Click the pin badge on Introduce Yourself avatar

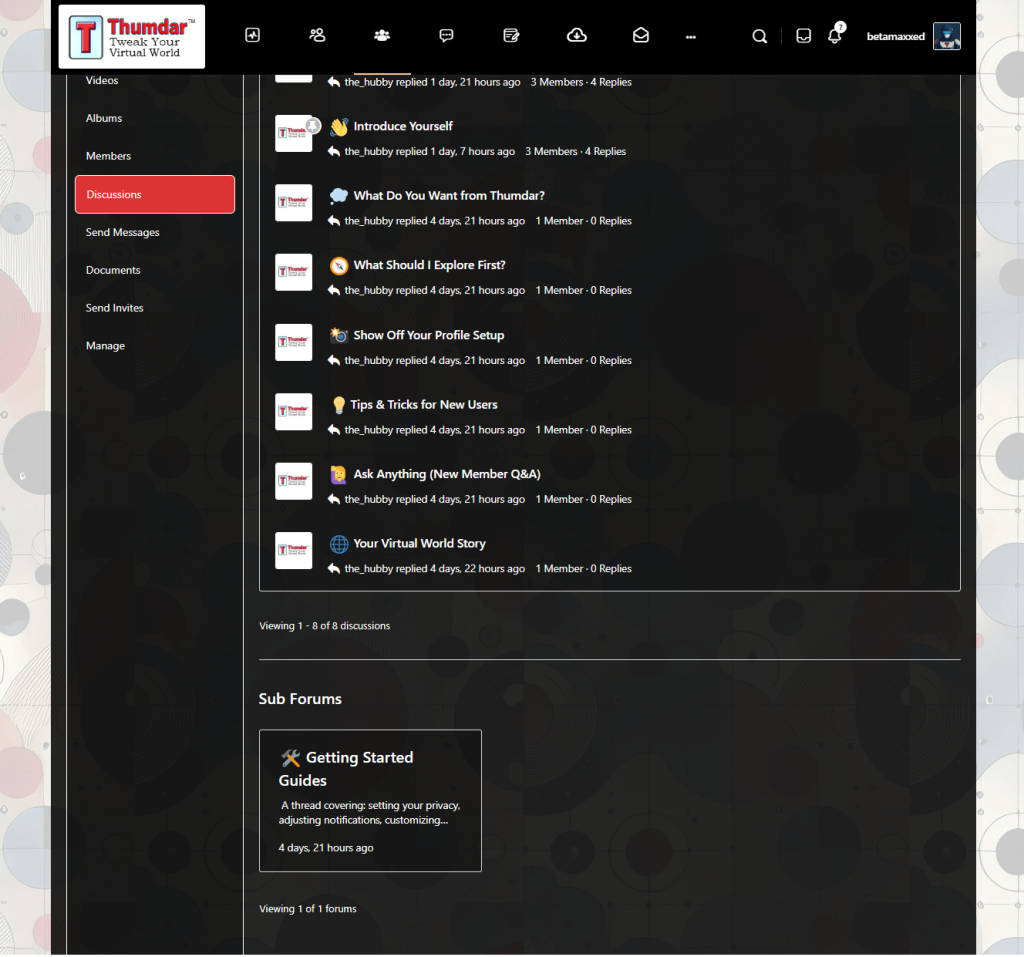tap(313, 126)
